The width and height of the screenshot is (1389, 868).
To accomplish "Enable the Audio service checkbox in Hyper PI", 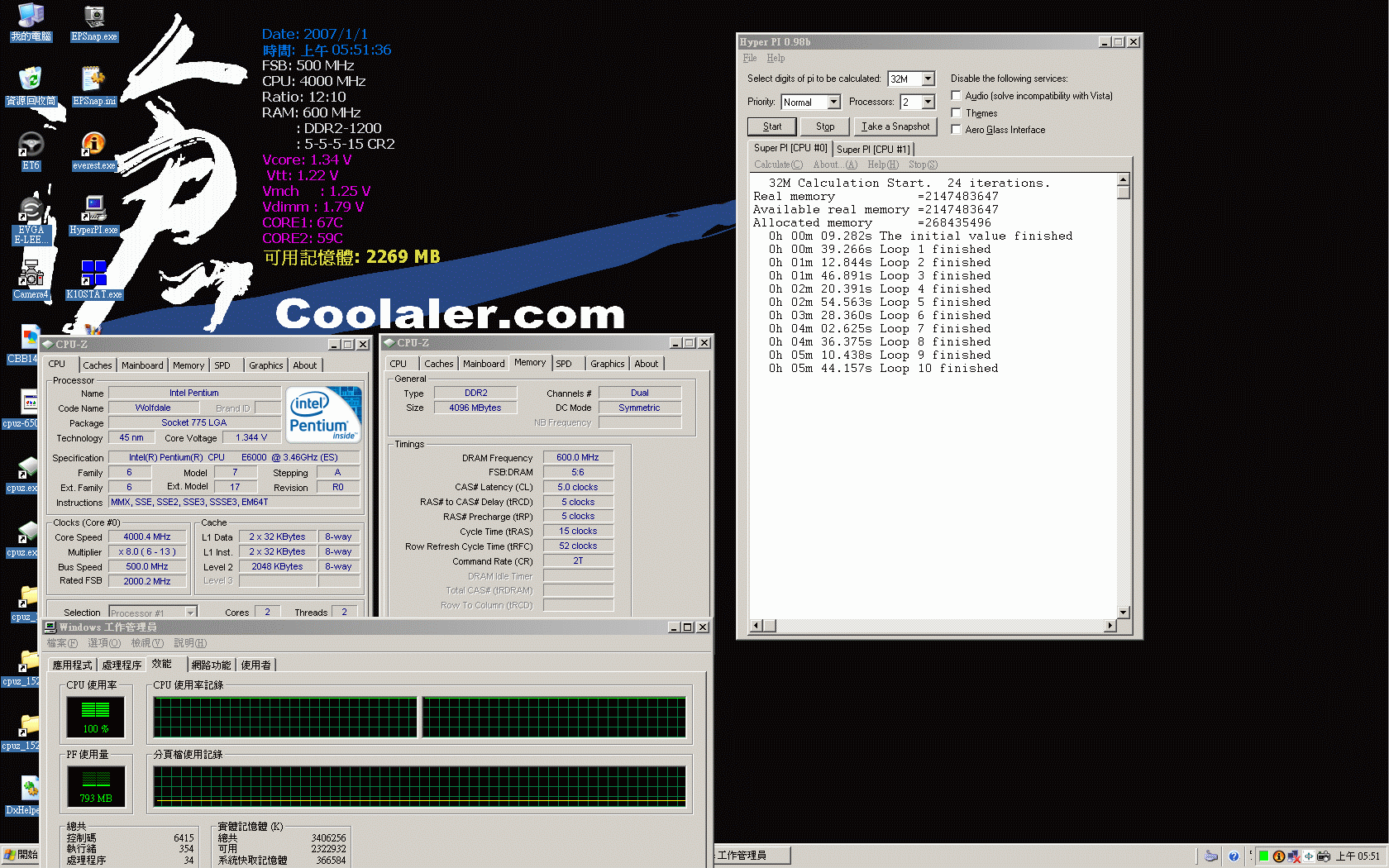I will (x=956, y=96).
